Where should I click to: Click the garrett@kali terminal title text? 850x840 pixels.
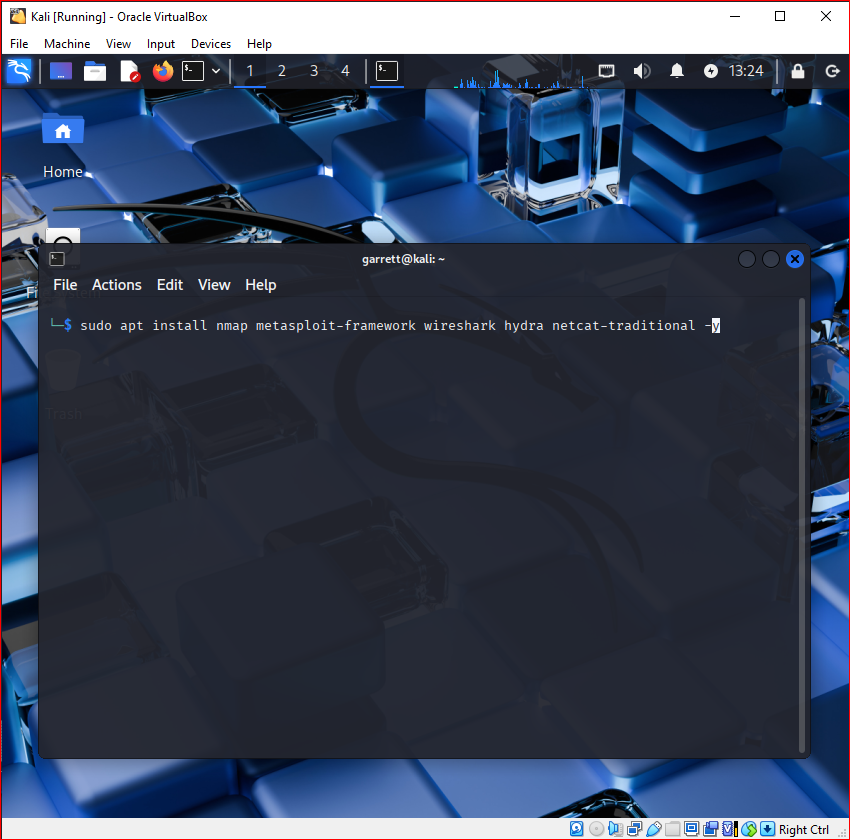coord(403,259)
